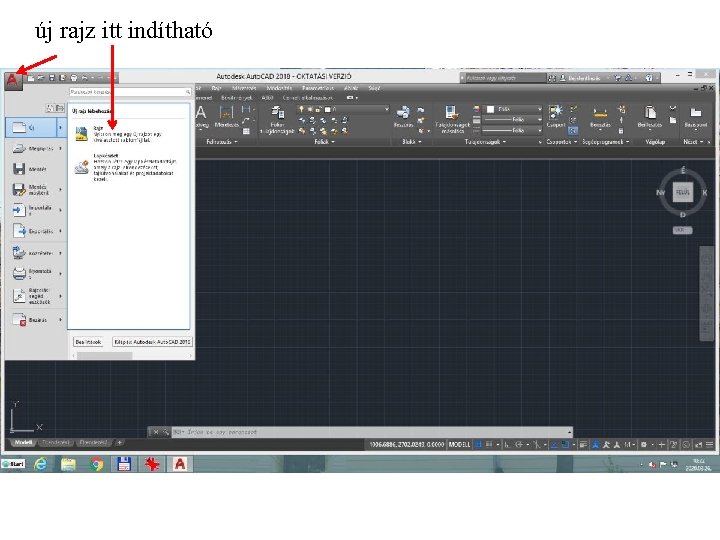Click the Beszúrás block insert tool

point(403,117)
